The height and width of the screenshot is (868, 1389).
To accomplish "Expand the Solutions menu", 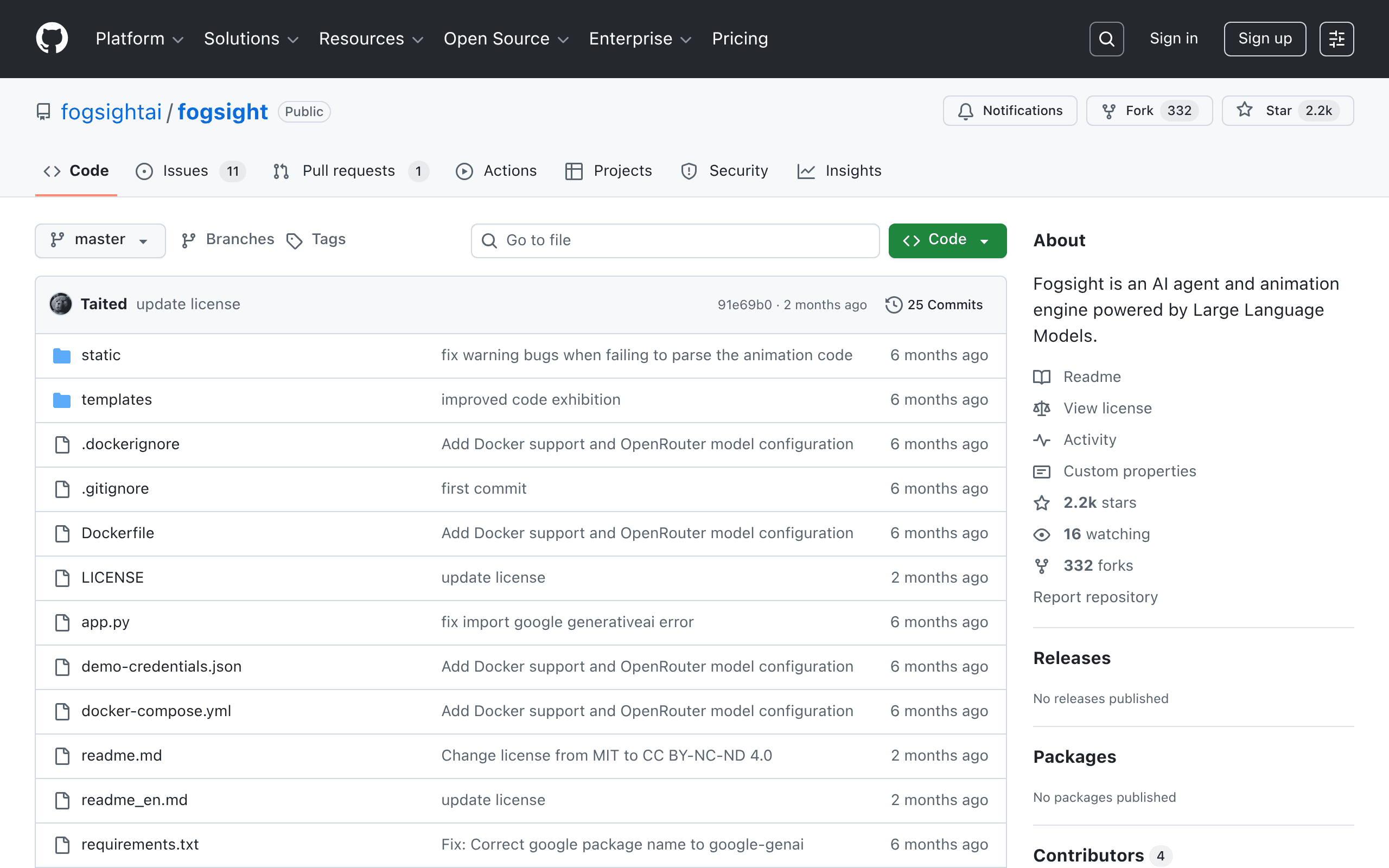I will (x=251, y=39).
